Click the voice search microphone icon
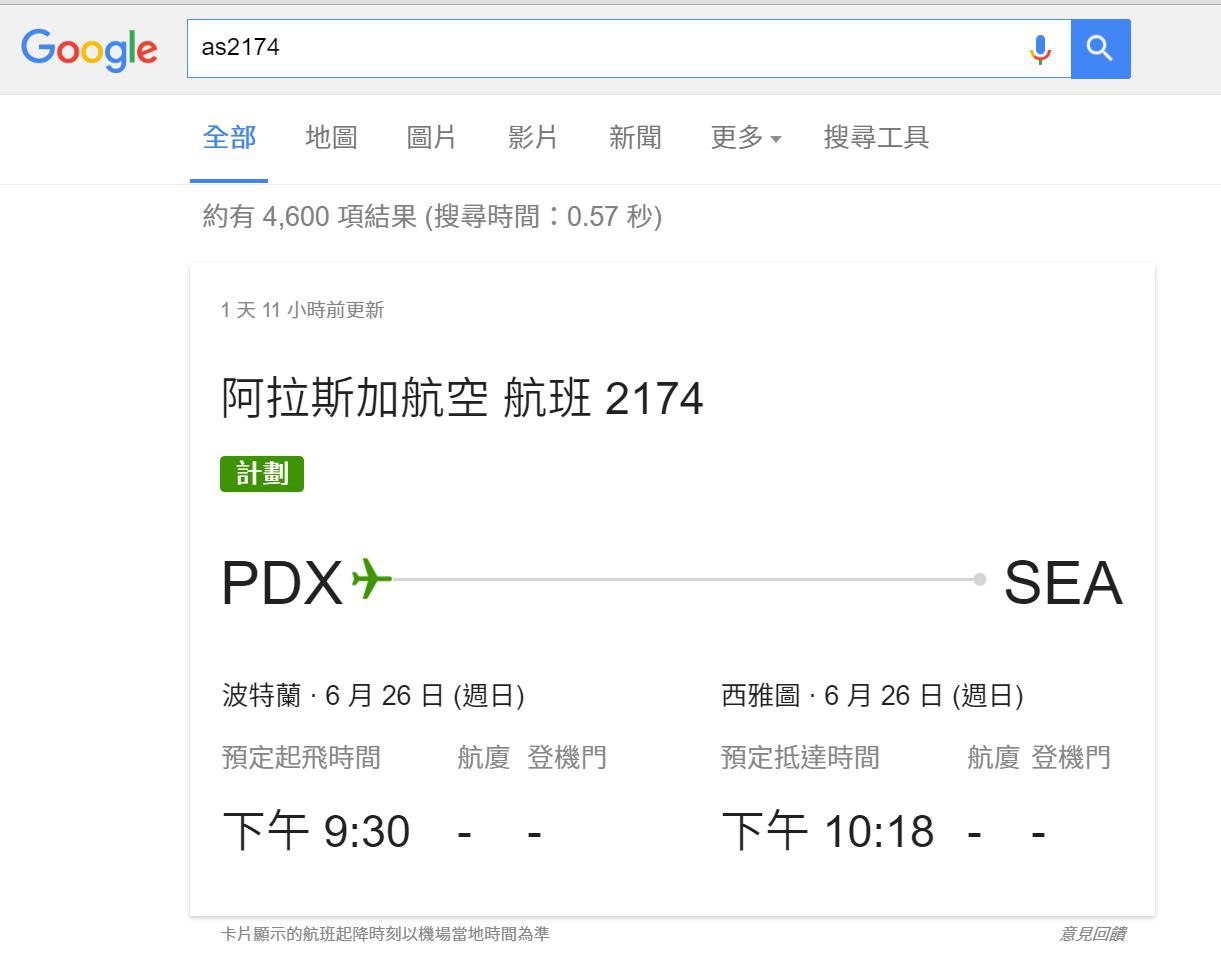Screen dimensions: 1221x955 [x=1040, y=48]
